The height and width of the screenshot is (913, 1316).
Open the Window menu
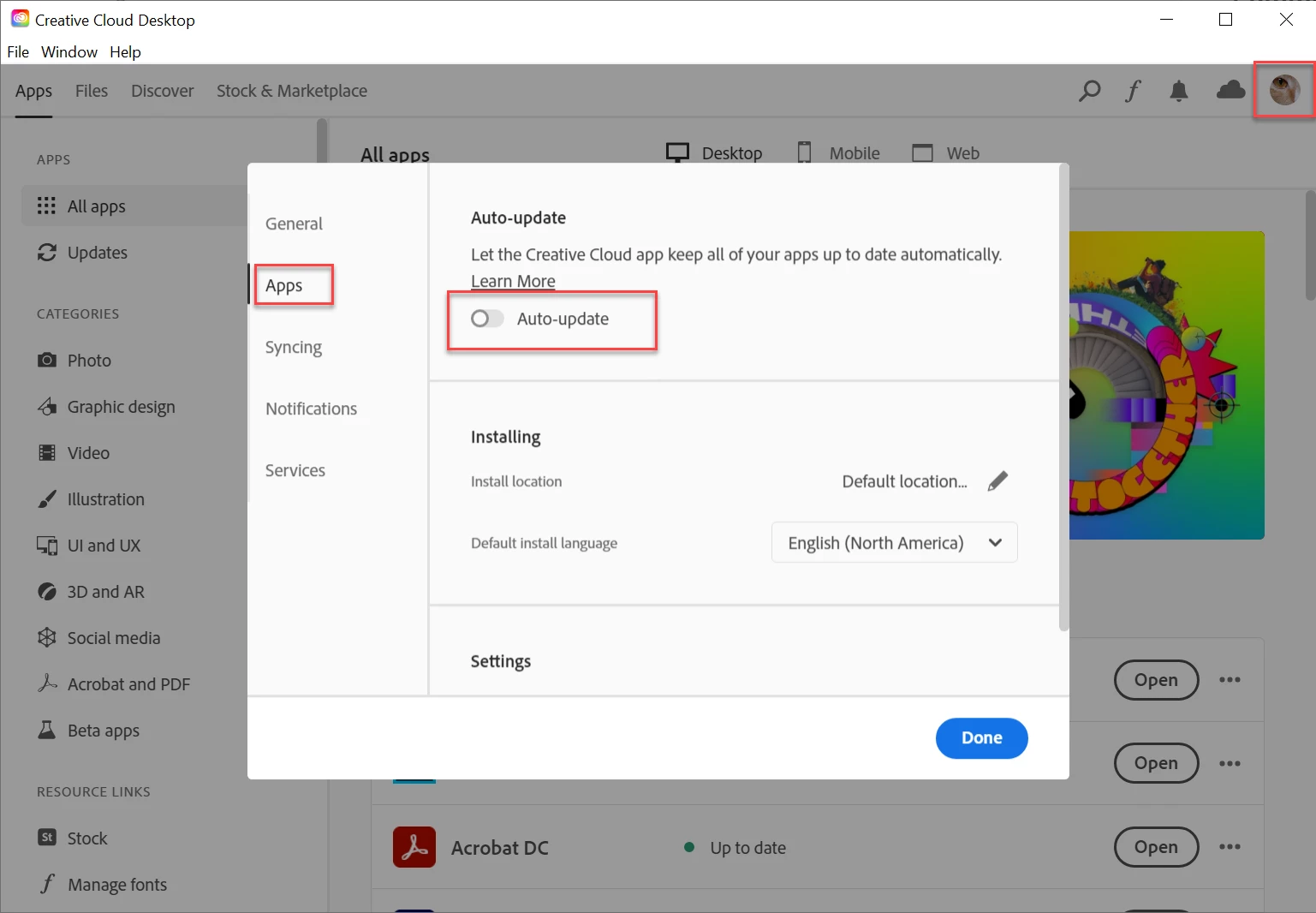[x=69, y=51]
